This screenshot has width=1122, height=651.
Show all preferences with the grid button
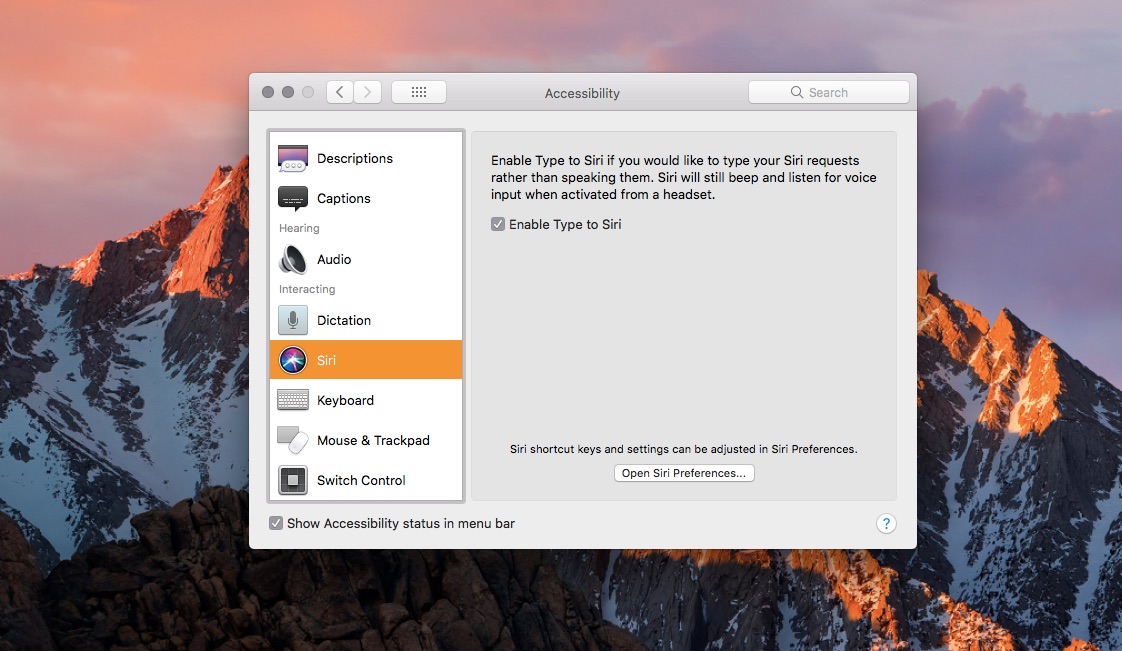tap(419, 92)
